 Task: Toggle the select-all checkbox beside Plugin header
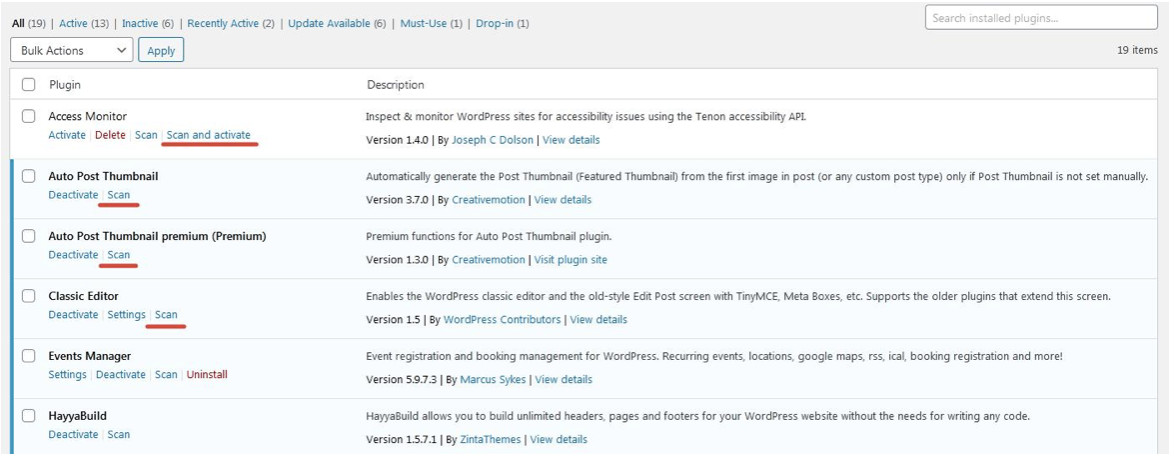(28, 85)
